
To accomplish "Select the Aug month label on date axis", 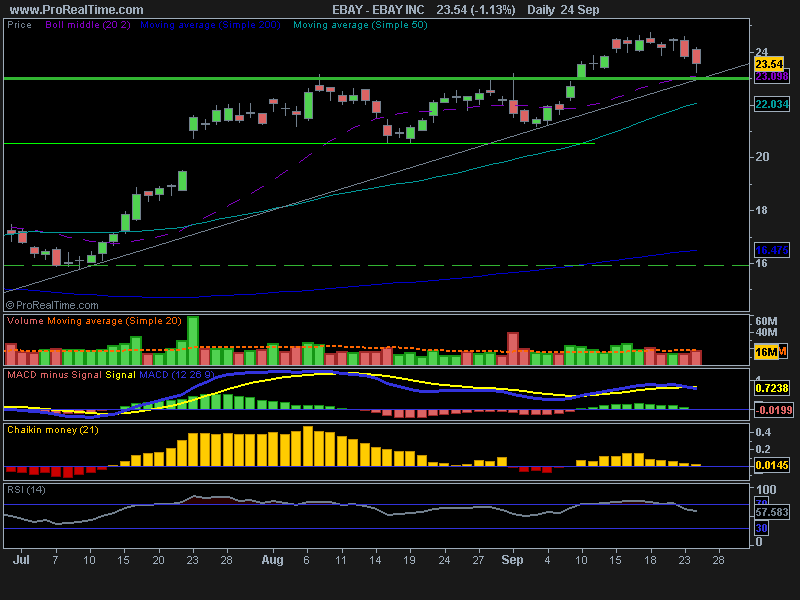I will pos(272,560).
